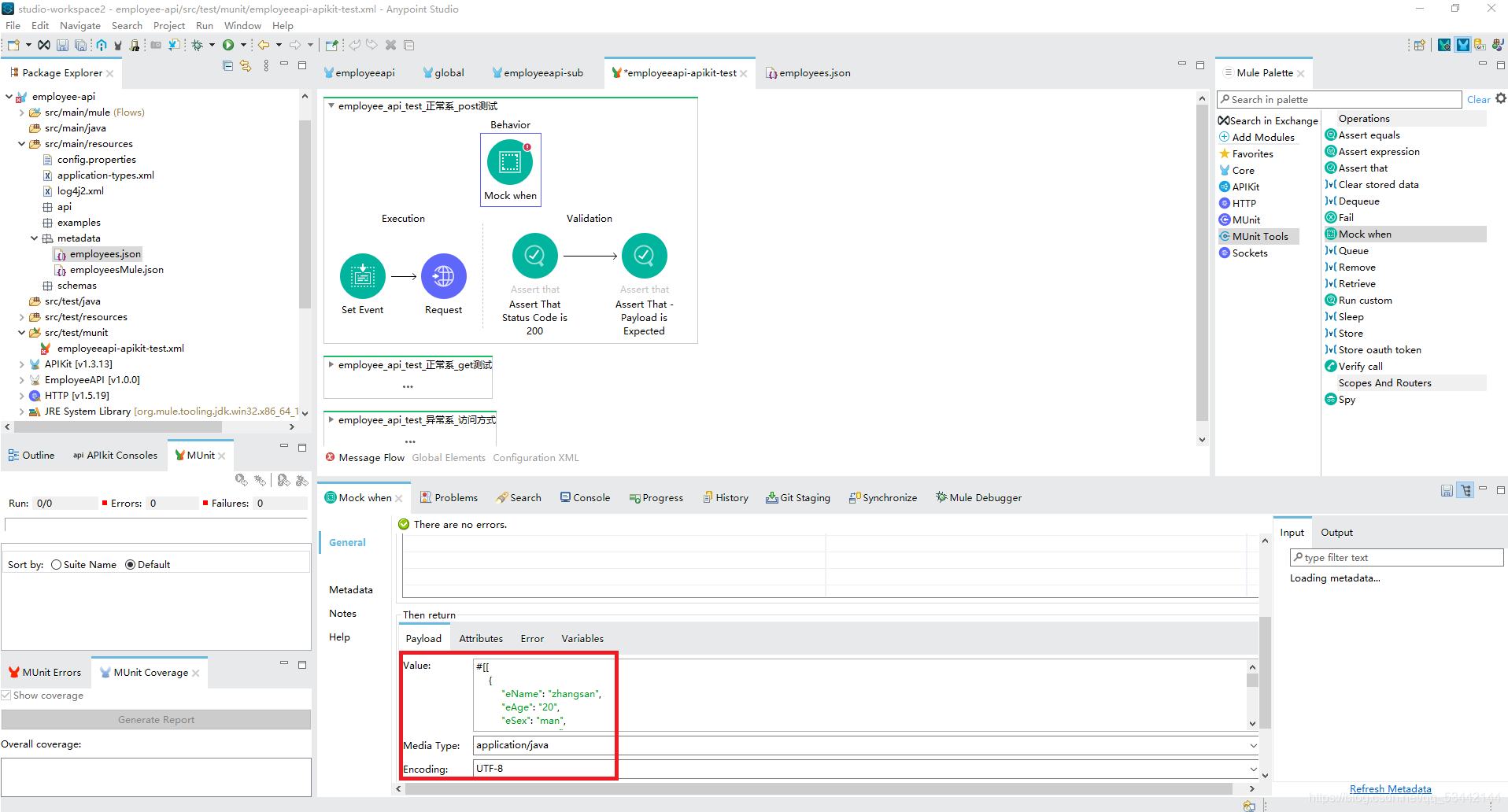The width and height of the screenshot is (1508, 812).
Task: Click Add Modules in Mule Palette
Action: coord(1257,137)
